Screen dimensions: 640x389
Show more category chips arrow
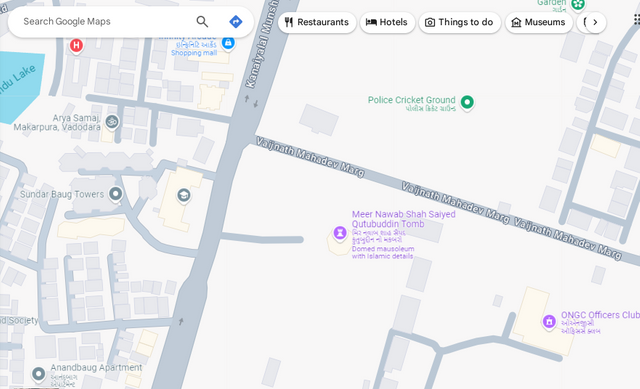595,22
